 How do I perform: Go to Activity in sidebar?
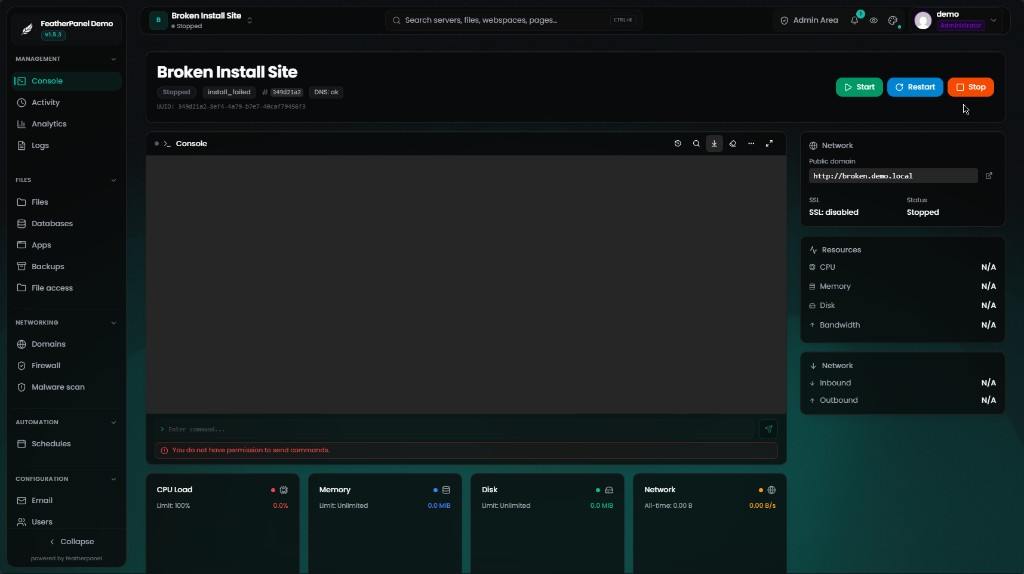tap(67, 103)
